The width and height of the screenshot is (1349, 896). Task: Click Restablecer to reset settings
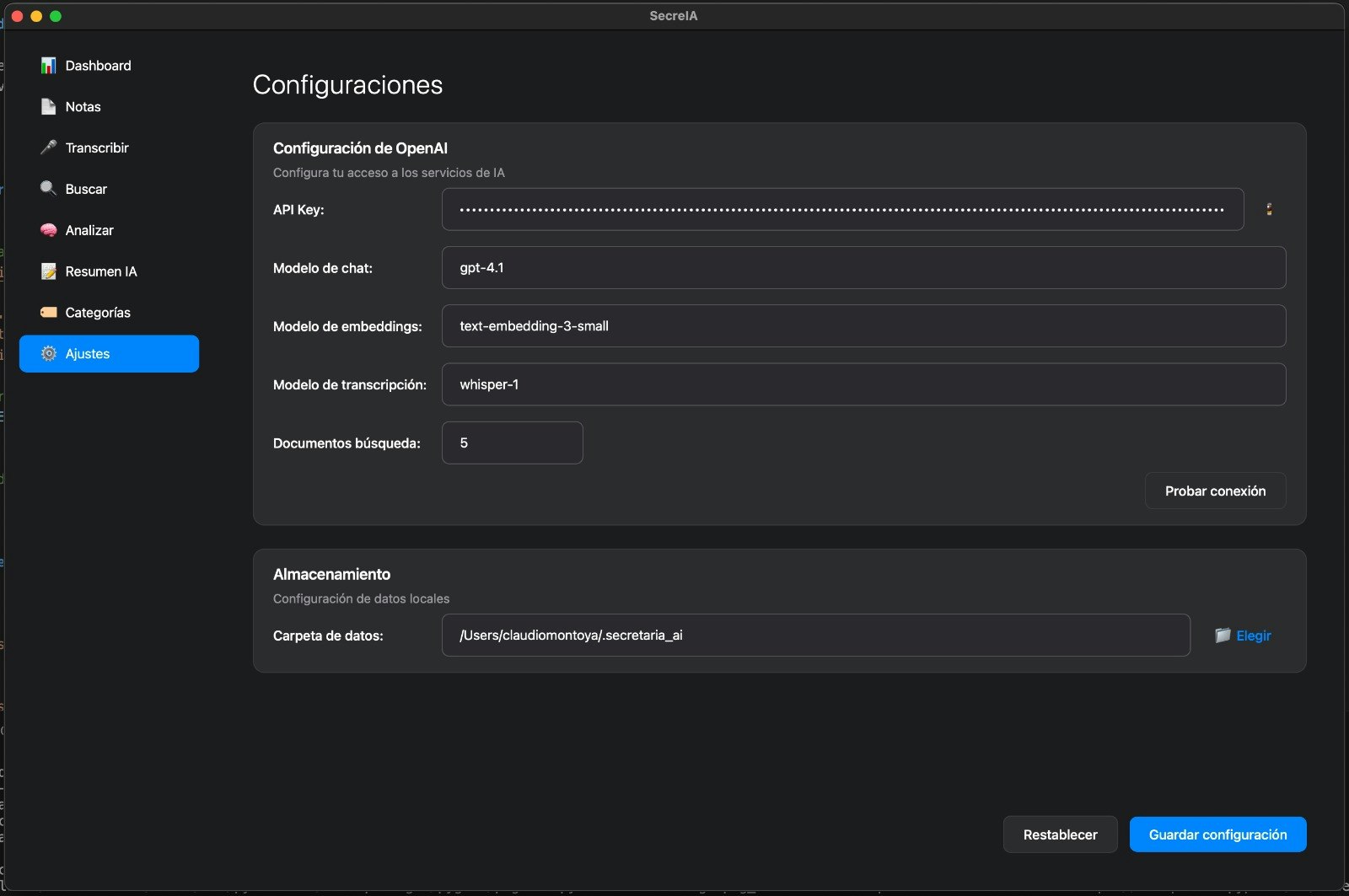coord(1060,834)
